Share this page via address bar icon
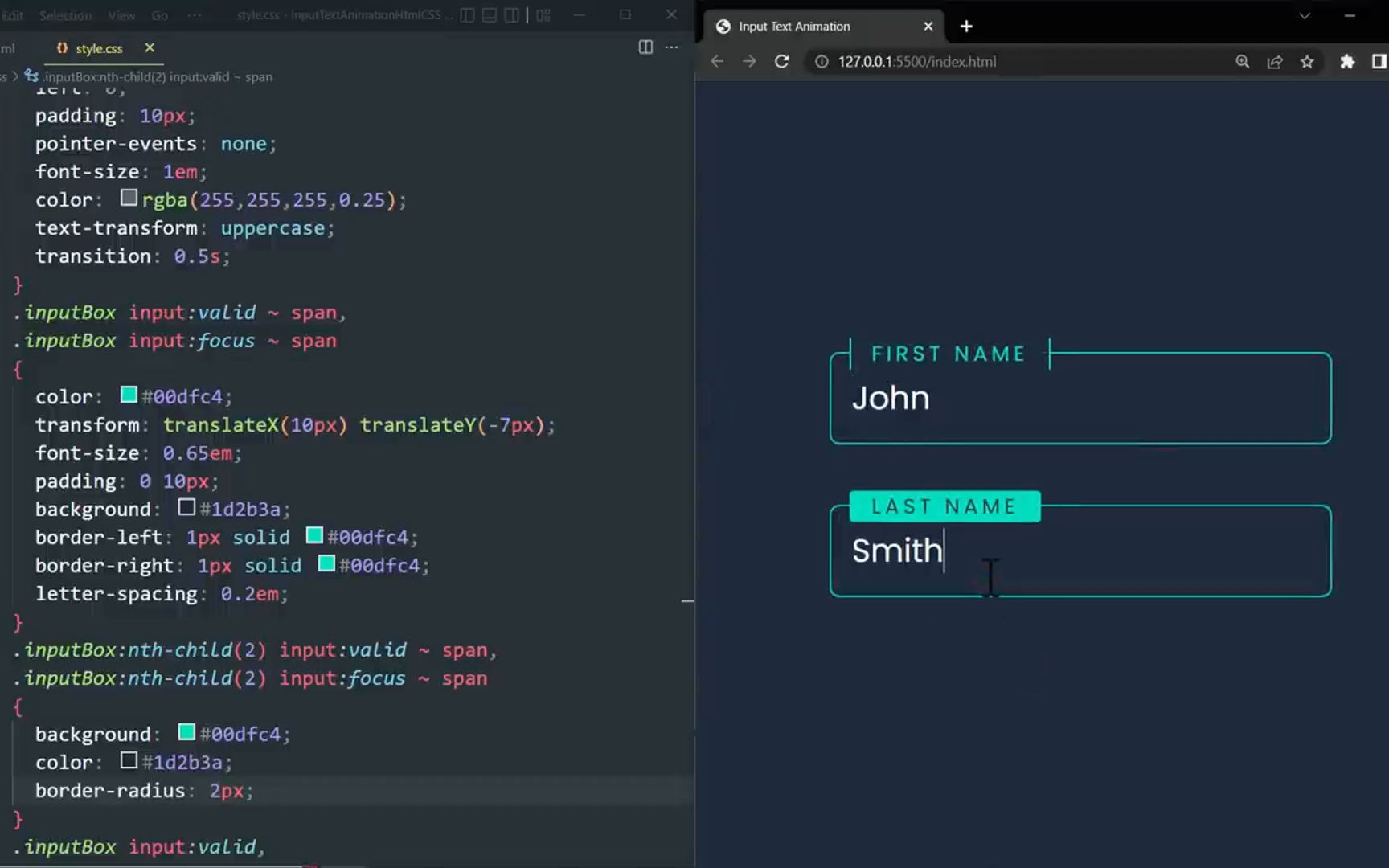1389x868 pixels. [x=1275, y=62]
